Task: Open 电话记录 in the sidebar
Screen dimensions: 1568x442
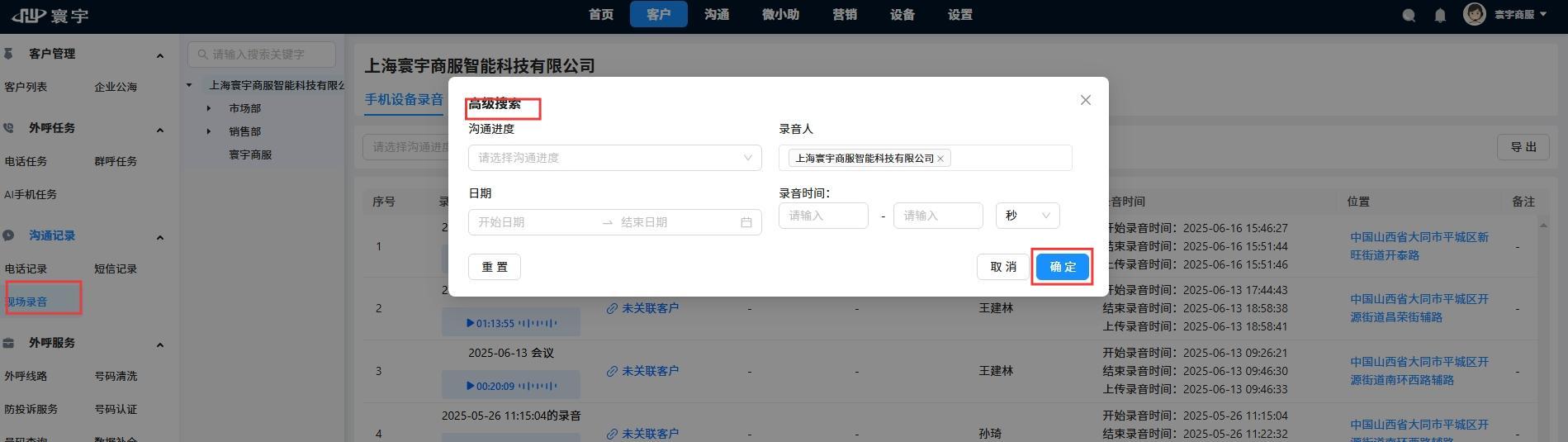Action: (x=26, y=269)
